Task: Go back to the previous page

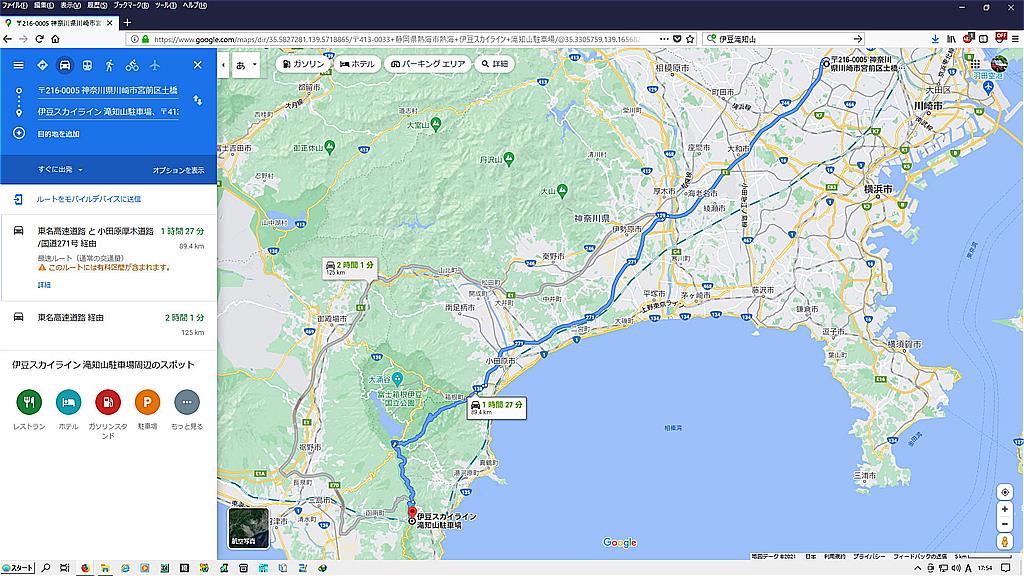Action: [x=8, y=39]
